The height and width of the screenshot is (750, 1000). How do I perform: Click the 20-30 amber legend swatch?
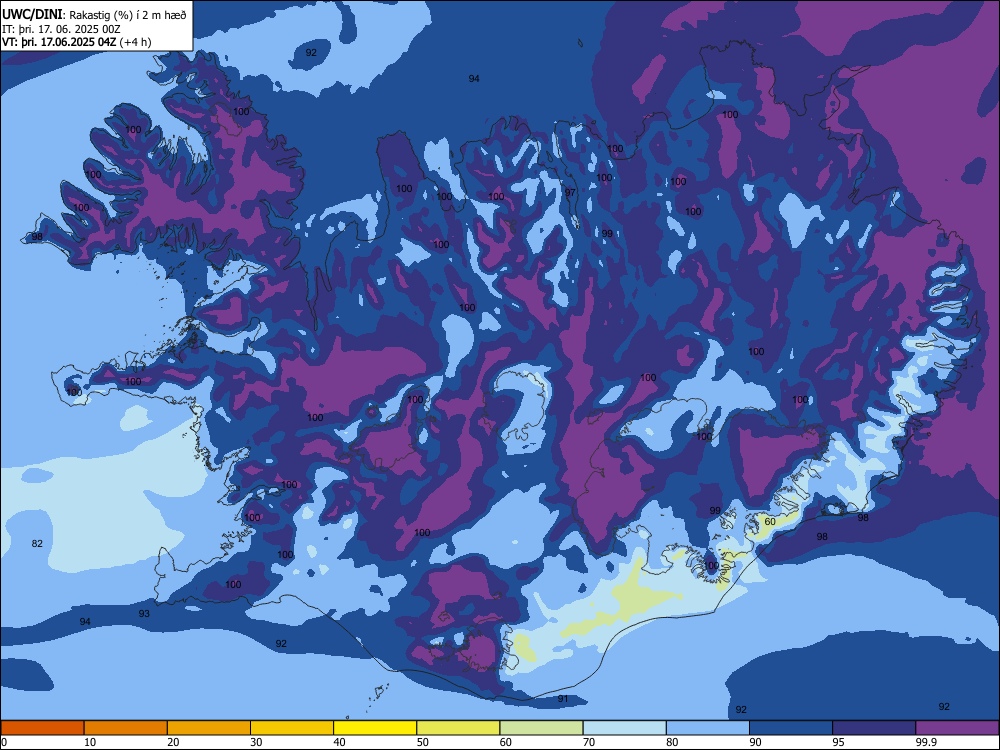click(209, 728)
